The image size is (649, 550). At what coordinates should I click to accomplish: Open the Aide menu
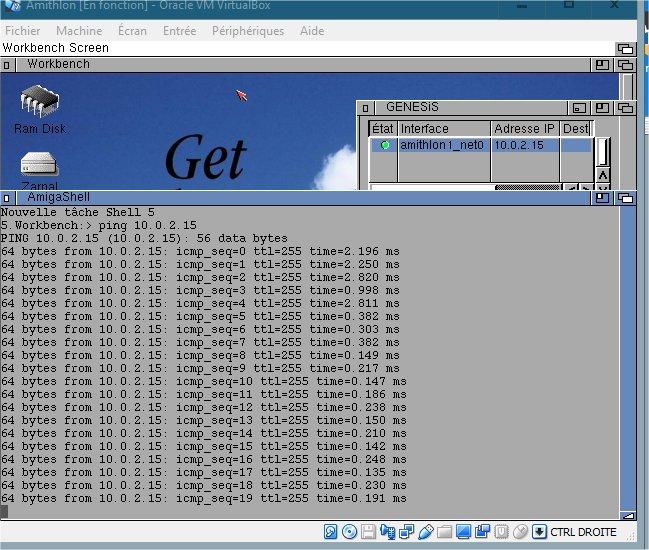point(312,31)
